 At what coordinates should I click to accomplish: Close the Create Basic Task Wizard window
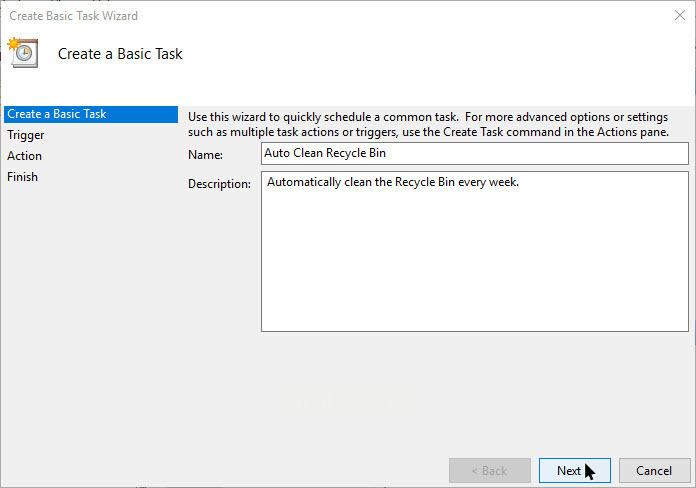click(680, 16)
